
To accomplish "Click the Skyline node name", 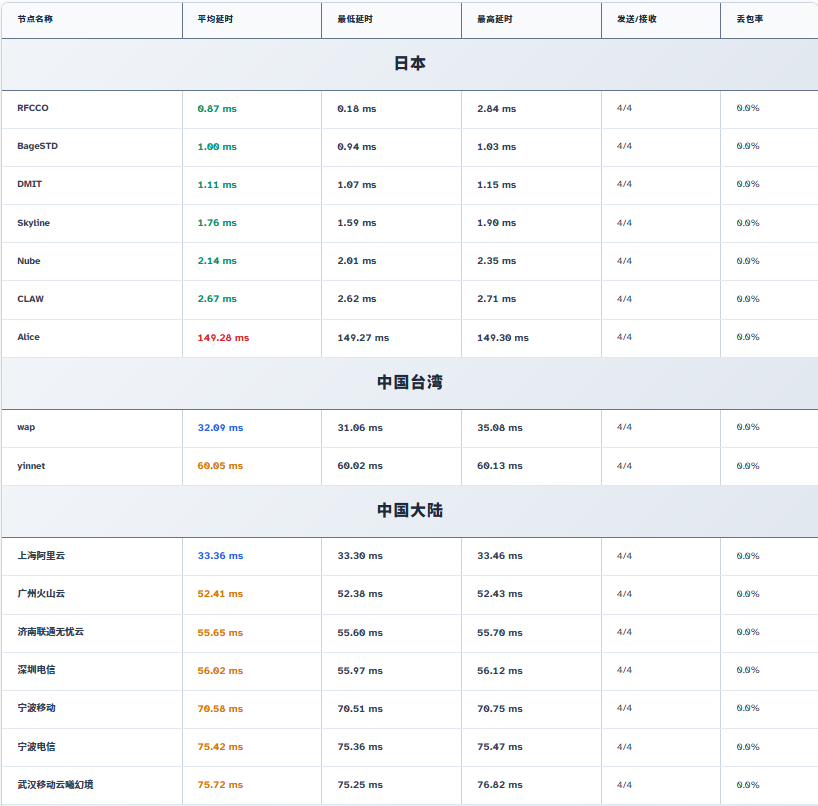I will [33, 223].
